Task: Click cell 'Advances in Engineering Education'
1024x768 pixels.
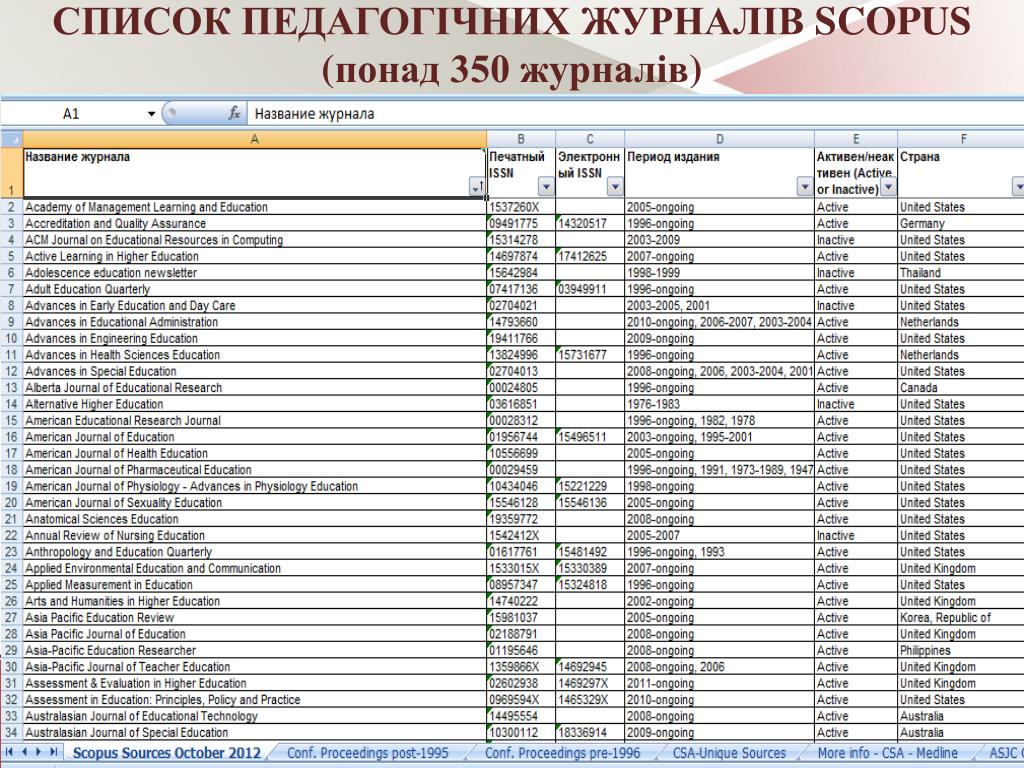Action: tap(255, 338)
